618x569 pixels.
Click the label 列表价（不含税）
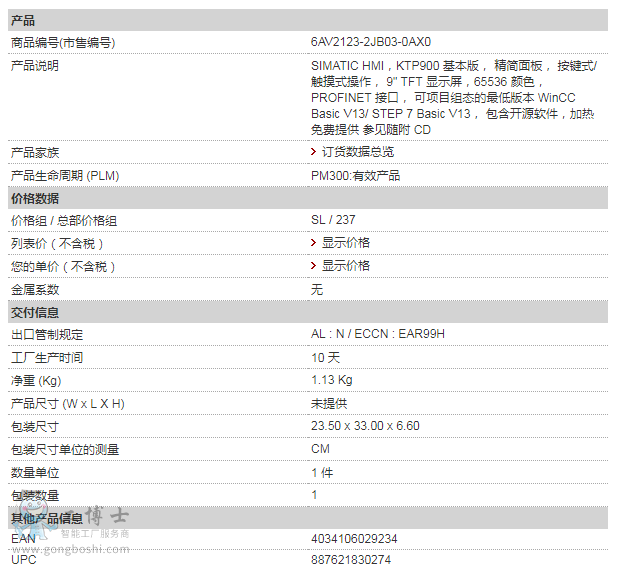[x=58, y=244]
